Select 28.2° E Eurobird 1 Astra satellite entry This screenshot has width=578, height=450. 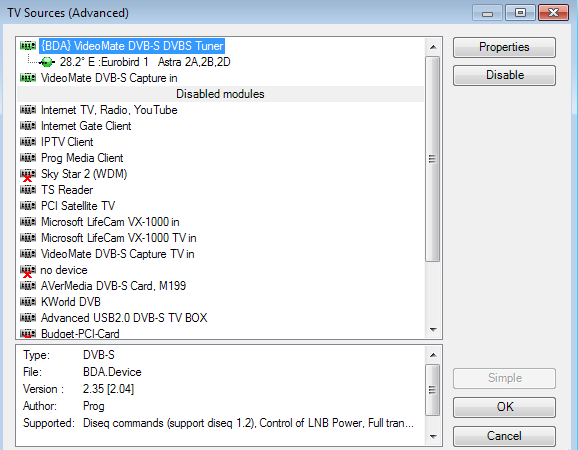tap(145, 62)
